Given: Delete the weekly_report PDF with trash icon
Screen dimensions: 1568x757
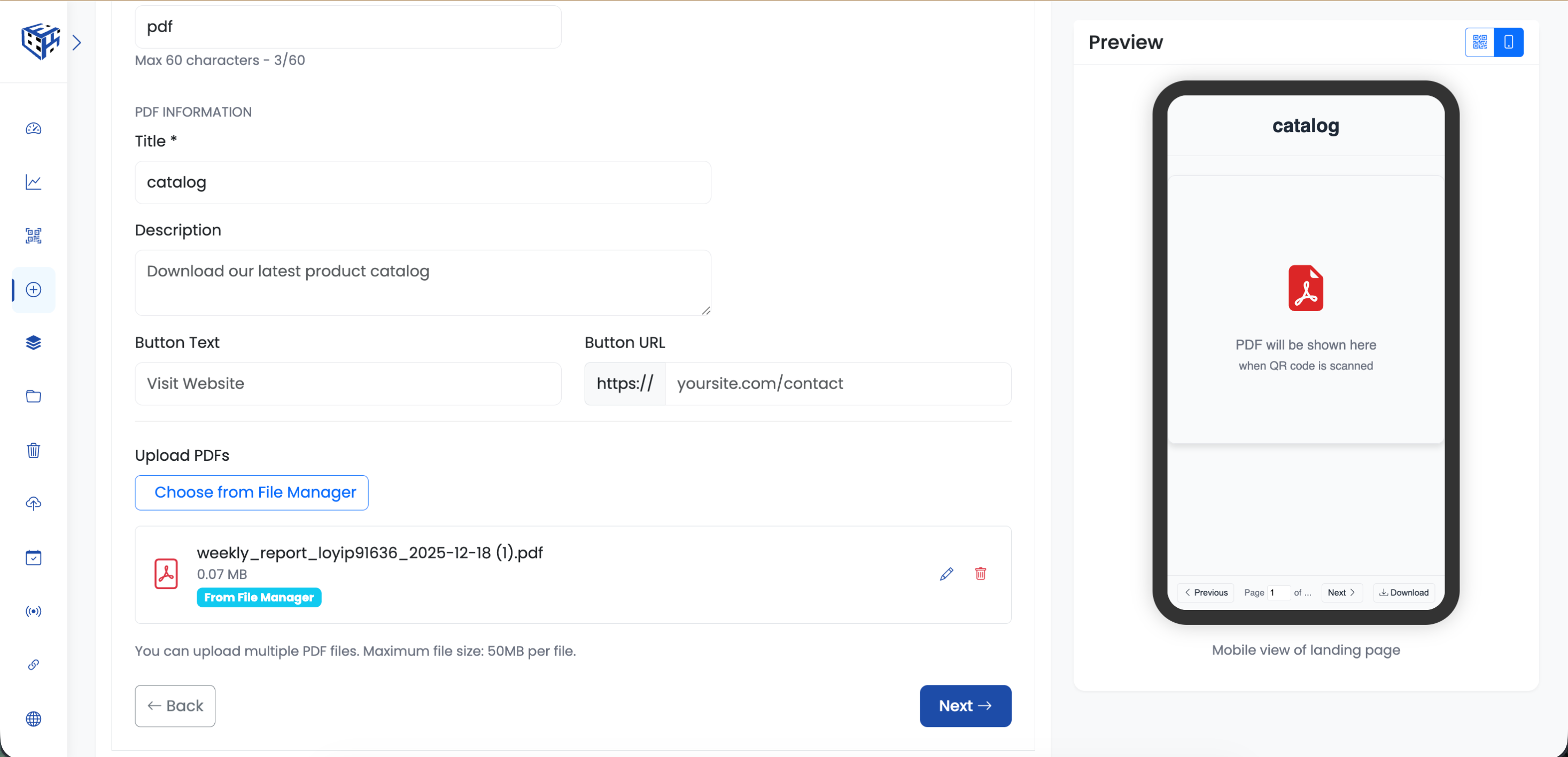Looking at the screenshot, I should pos(980,573).
